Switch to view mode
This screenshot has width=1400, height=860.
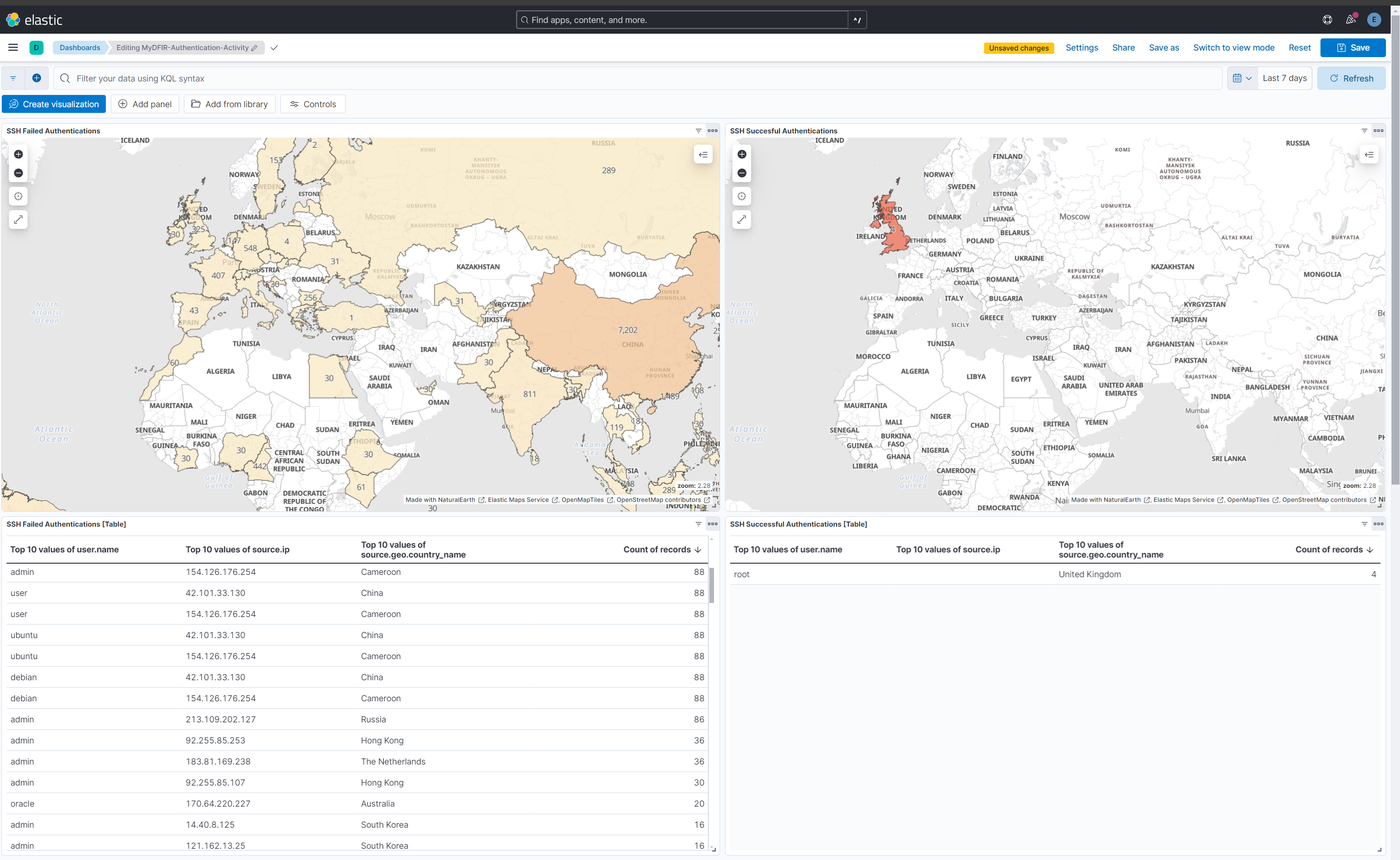1233,47
